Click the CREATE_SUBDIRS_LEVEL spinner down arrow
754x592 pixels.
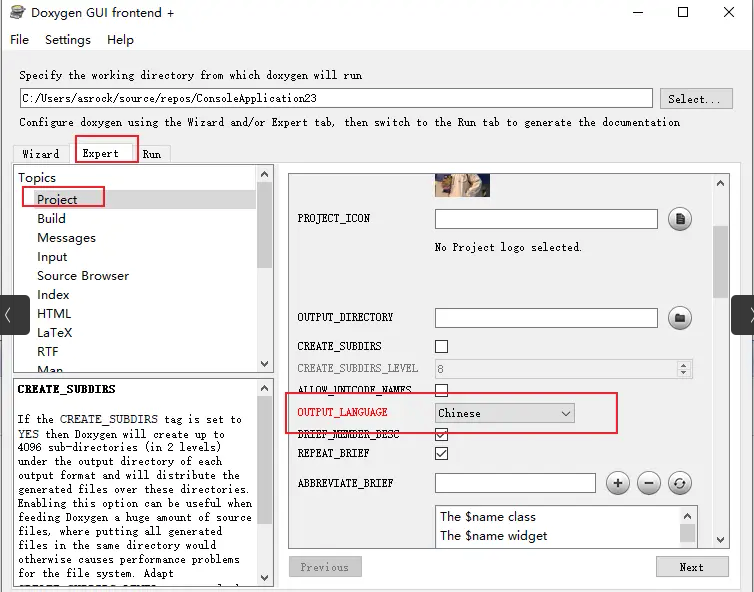pyautogui.click(x=683, y=373)
